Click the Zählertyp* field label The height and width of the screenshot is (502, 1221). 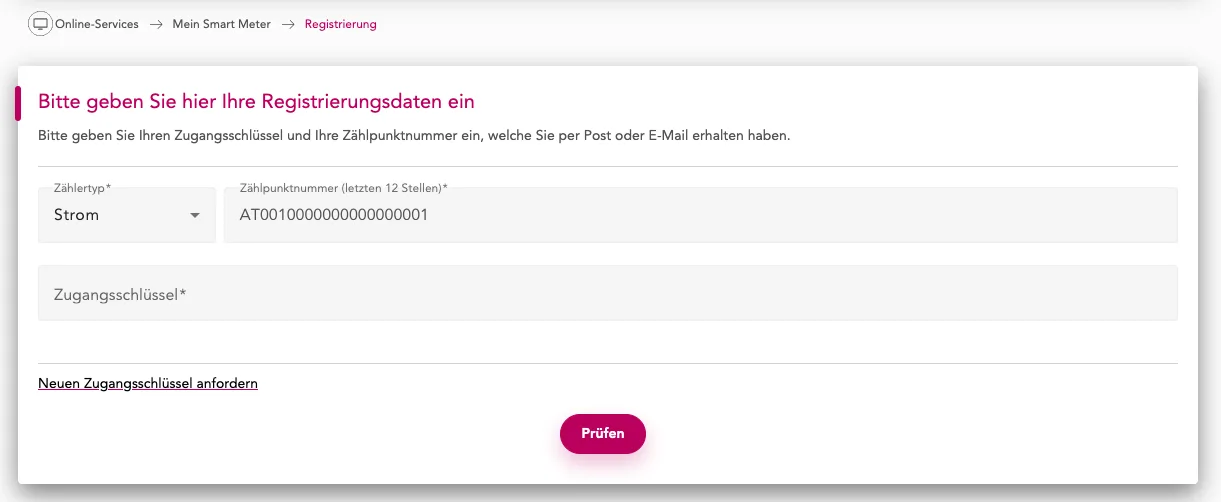pyautogui.click(x=82, y=188)
